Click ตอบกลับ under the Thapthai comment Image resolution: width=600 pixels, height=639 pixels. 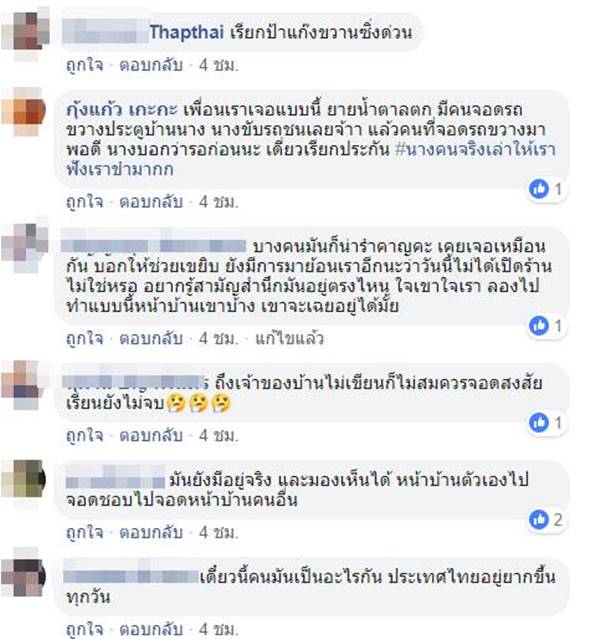tap(151, 65)
